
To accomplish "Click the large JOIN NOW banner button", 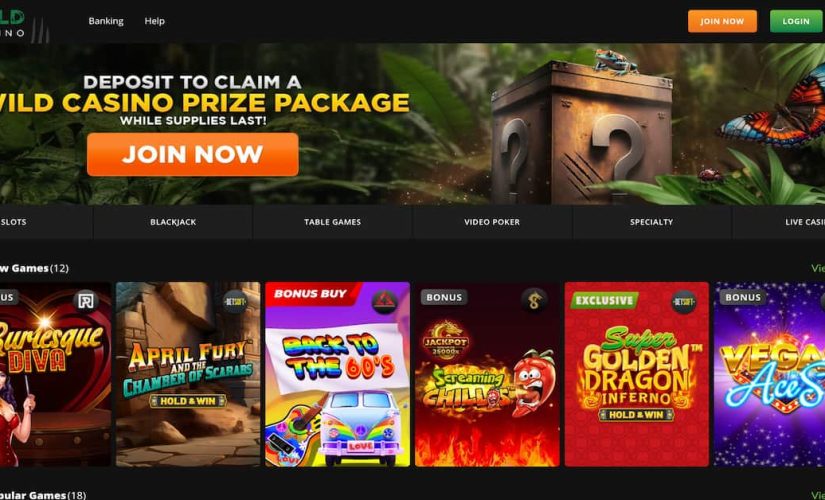I will point(193,154).
